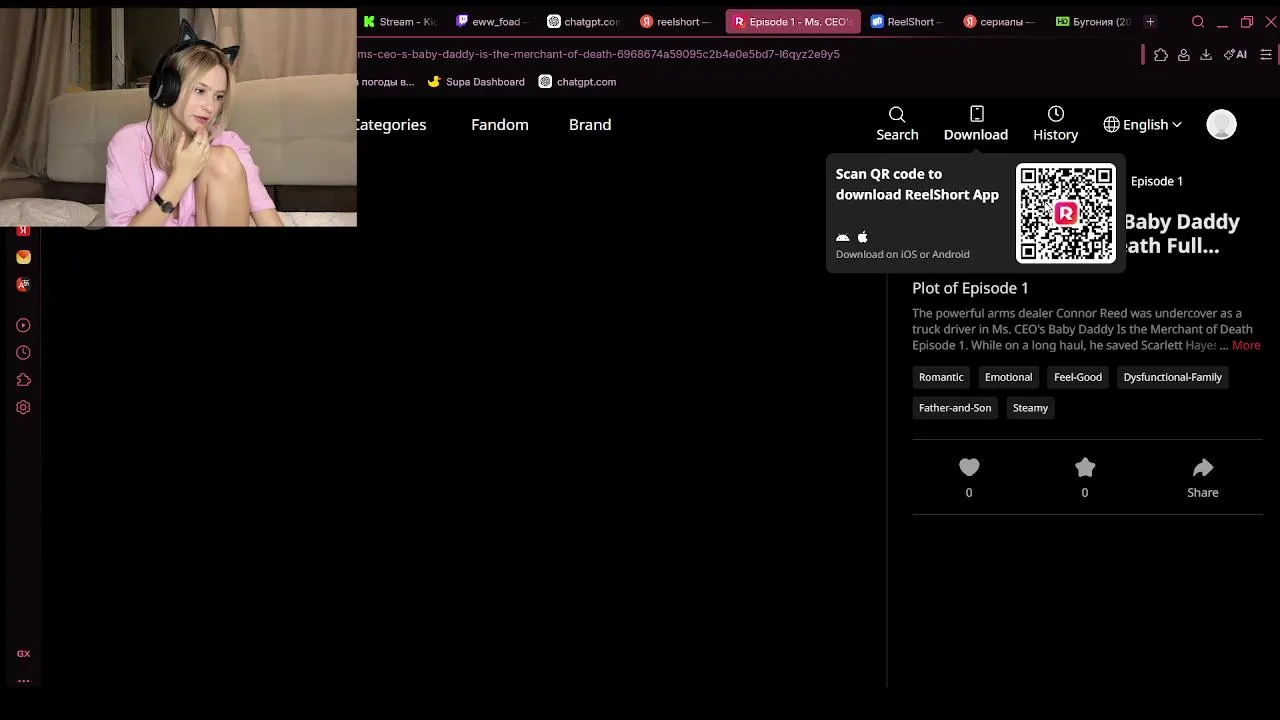Click the user profile avatar

[1221, 124]
